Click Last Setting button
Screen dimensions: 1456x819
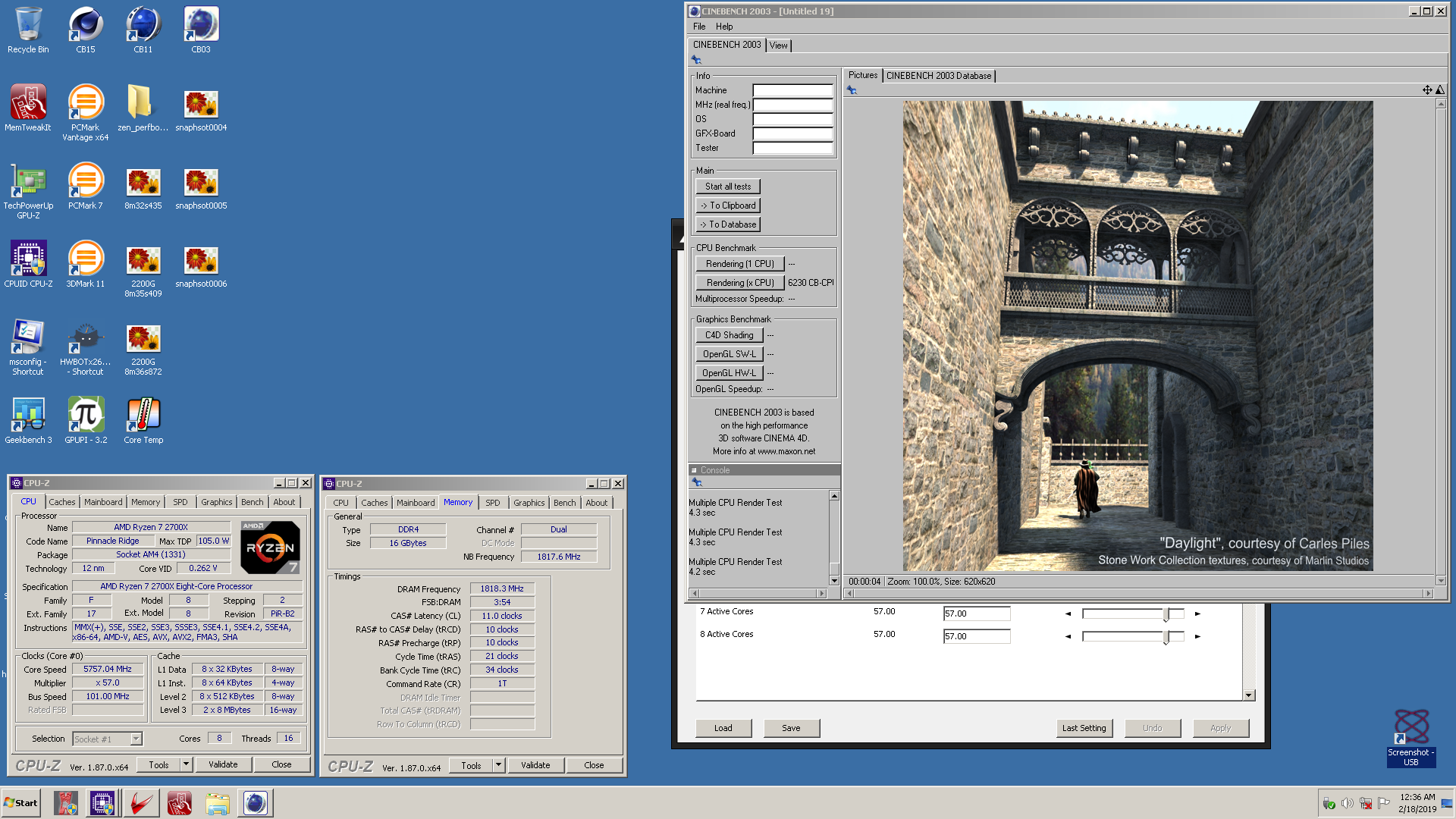click(x=1084, y=728)
